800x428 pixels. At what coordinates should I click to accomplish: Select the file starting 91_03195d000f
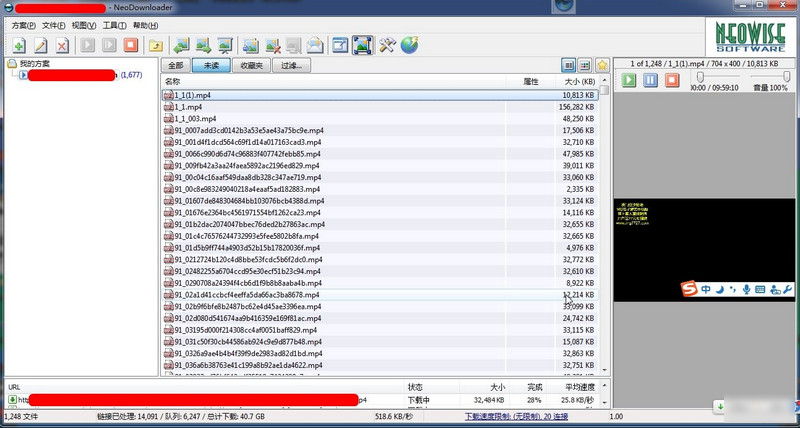[x=380, y=330]
